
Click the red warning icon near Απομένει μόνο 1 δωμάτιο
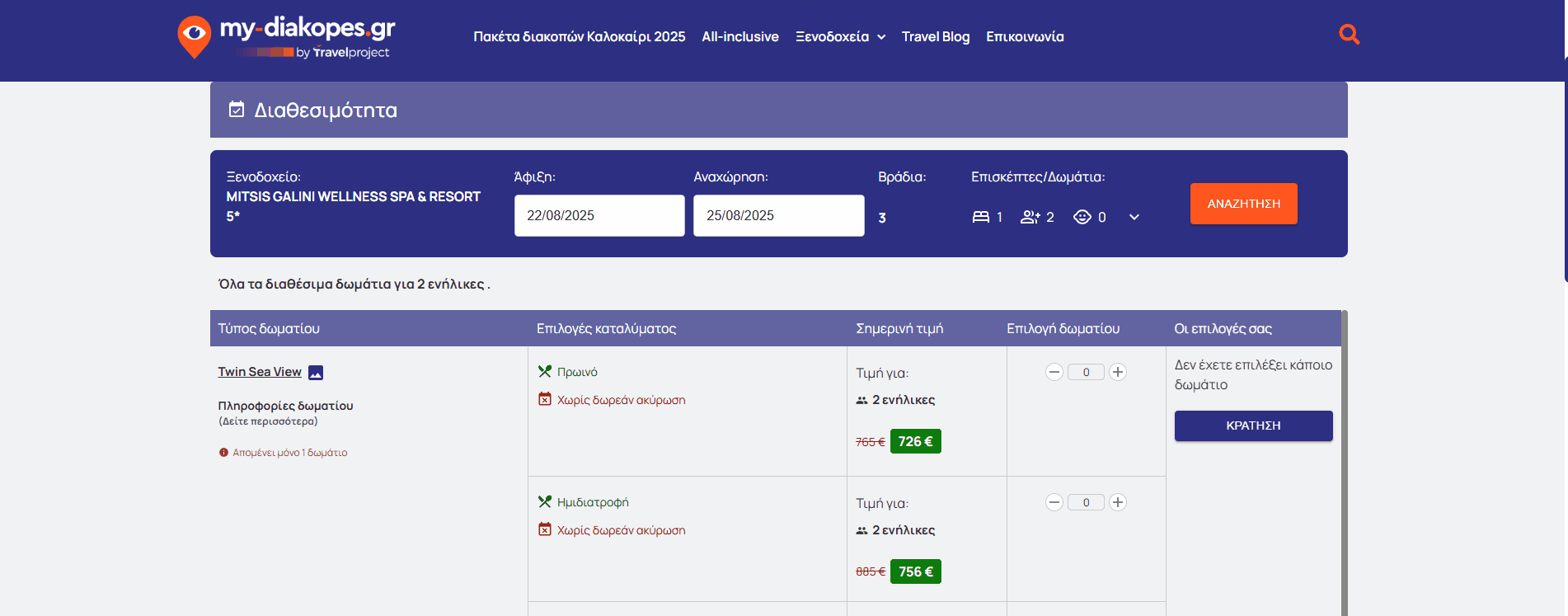[x=223, y=453]
